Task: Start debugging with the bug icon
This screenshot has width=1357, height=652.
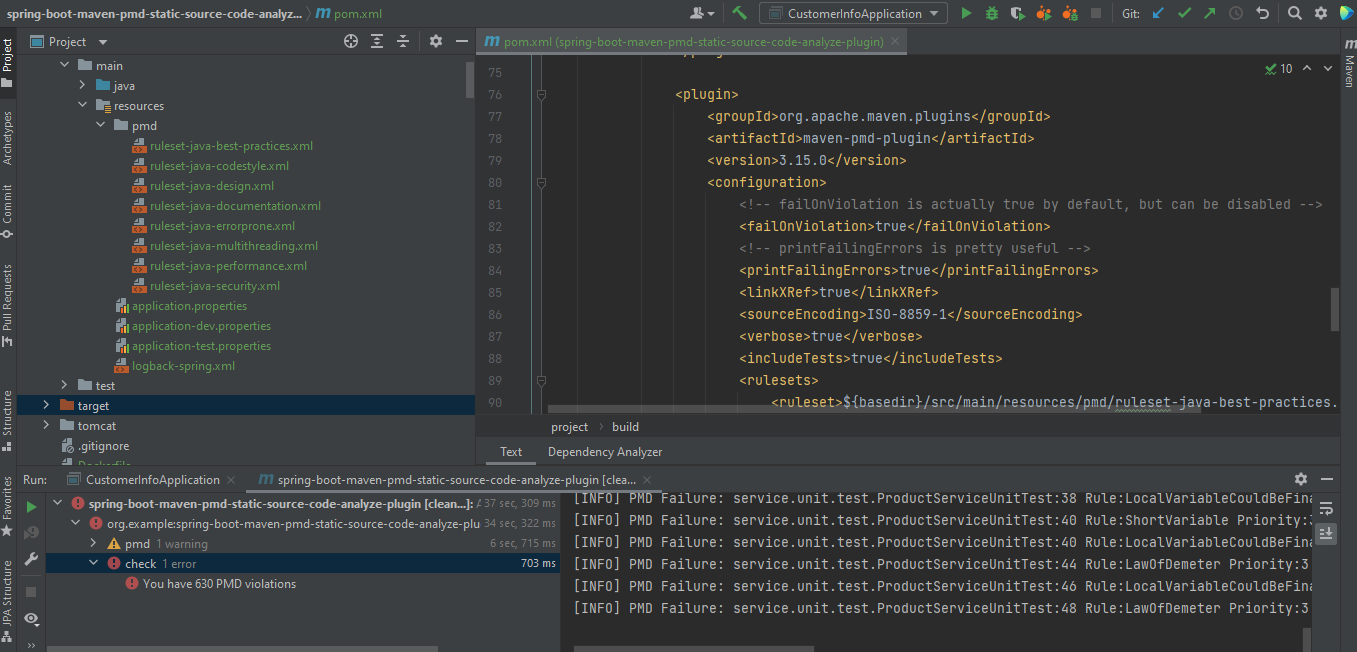Action: [x=992, y=13]
